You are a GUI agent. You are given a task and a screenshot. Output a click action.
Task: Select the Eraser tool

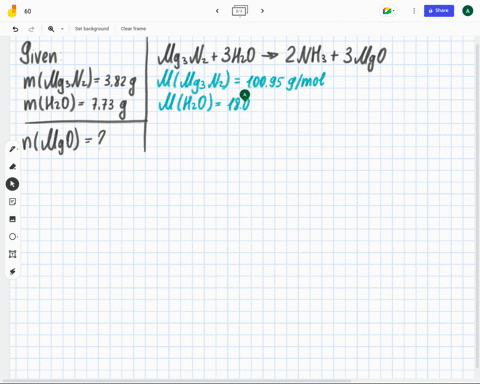click(13, 166)
